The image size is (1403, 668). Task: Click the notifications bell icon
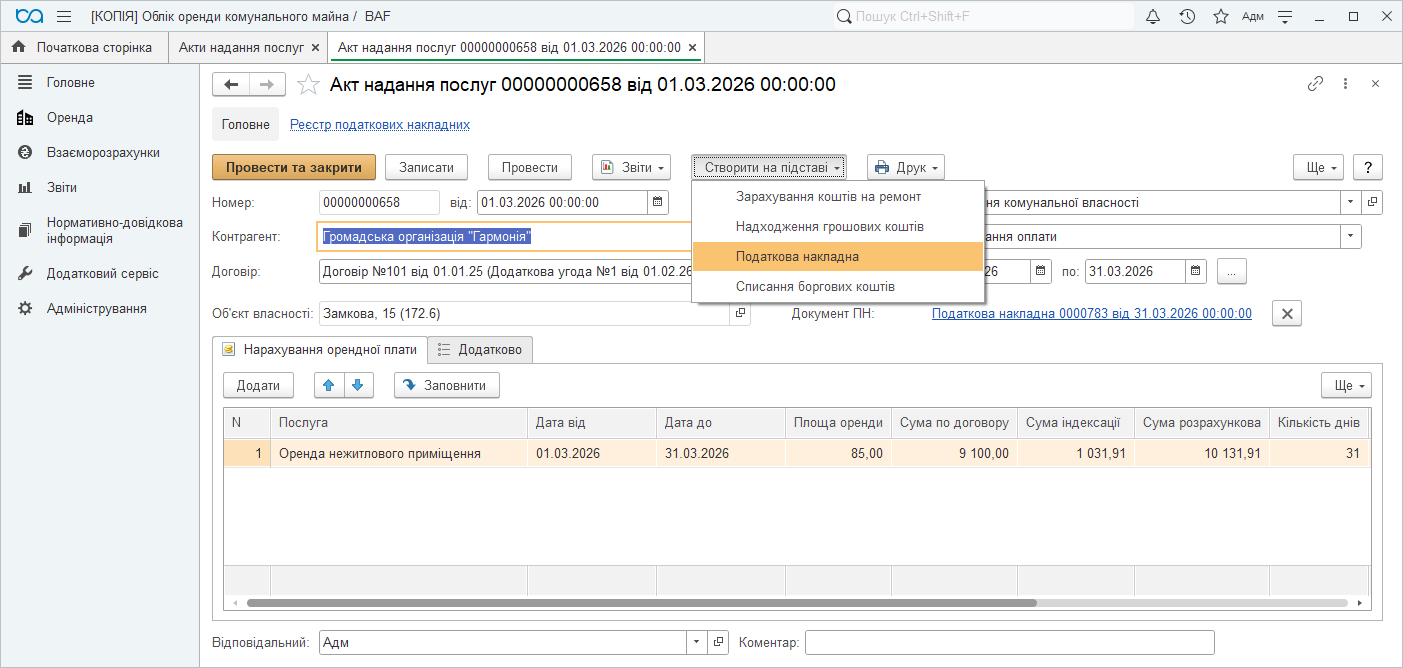click(x=1153, y=16)
